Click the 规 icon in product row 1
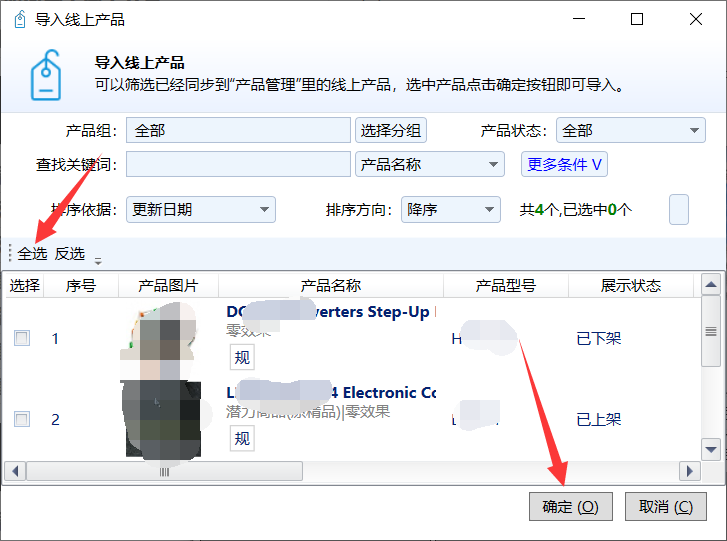 click(242, 358)
